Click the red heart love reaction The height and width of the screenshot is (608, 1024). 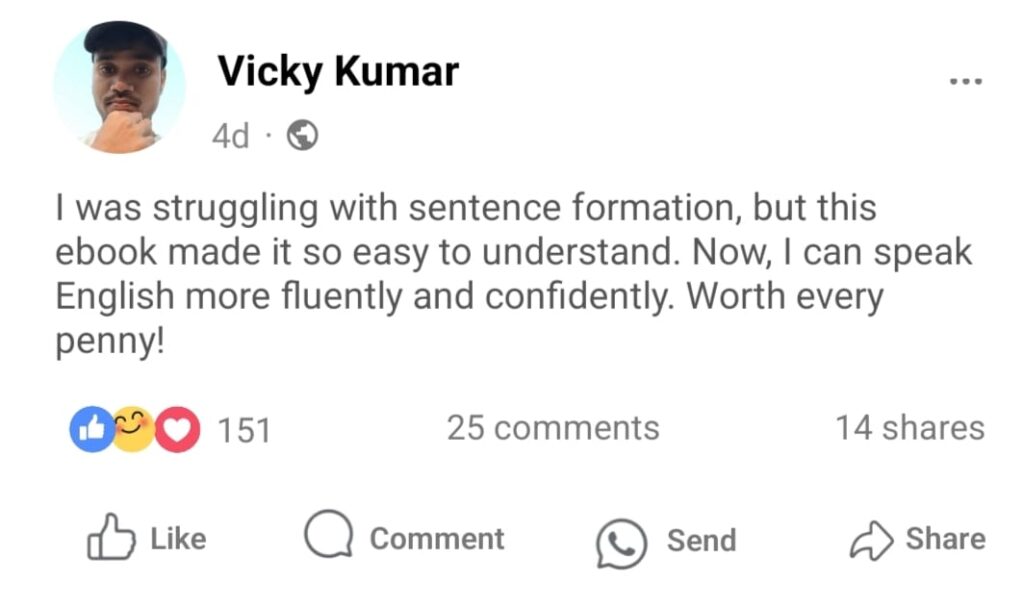178,430
